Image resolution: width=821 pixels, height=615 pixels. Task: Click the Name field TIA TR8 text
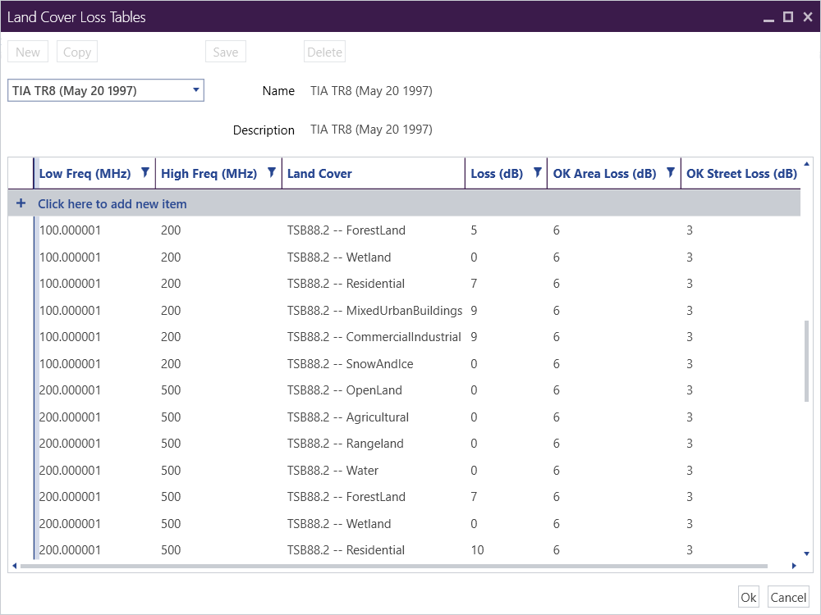point(371,91)
